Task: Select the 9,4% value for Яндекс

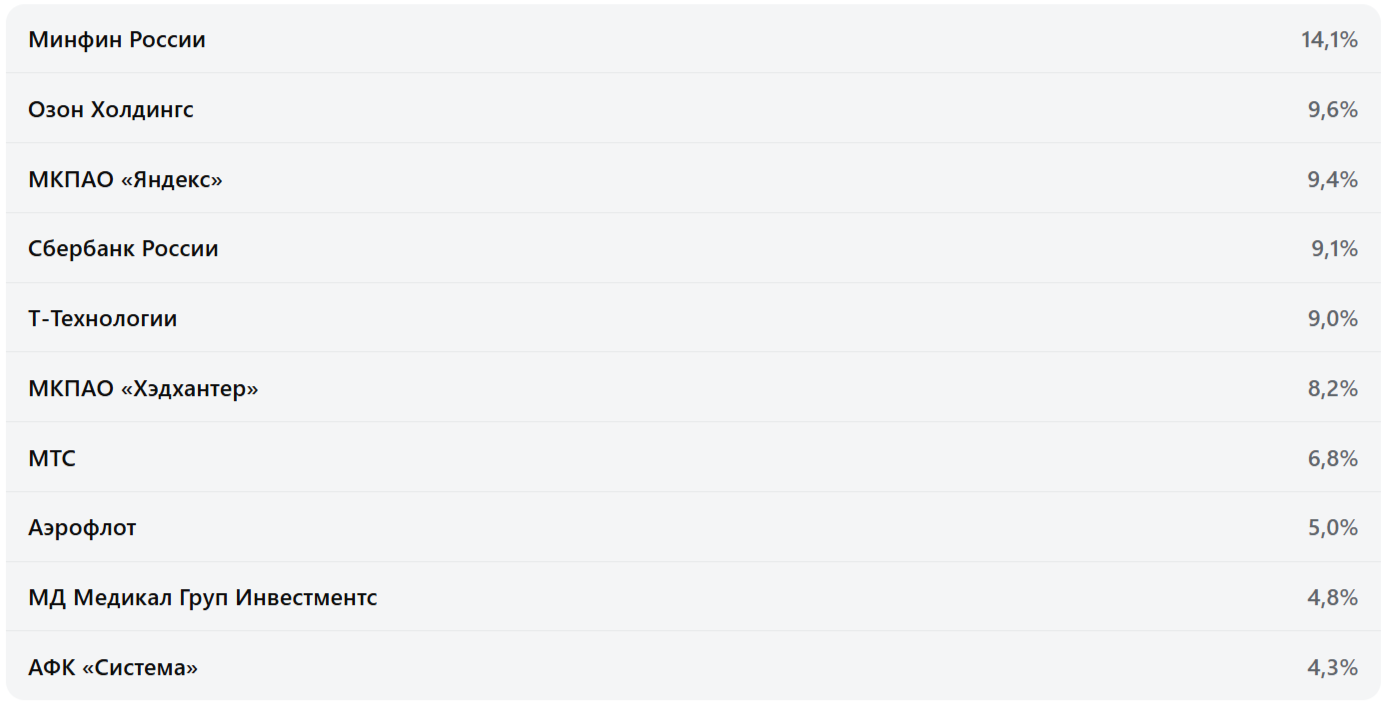Action: click(1332, 180)
